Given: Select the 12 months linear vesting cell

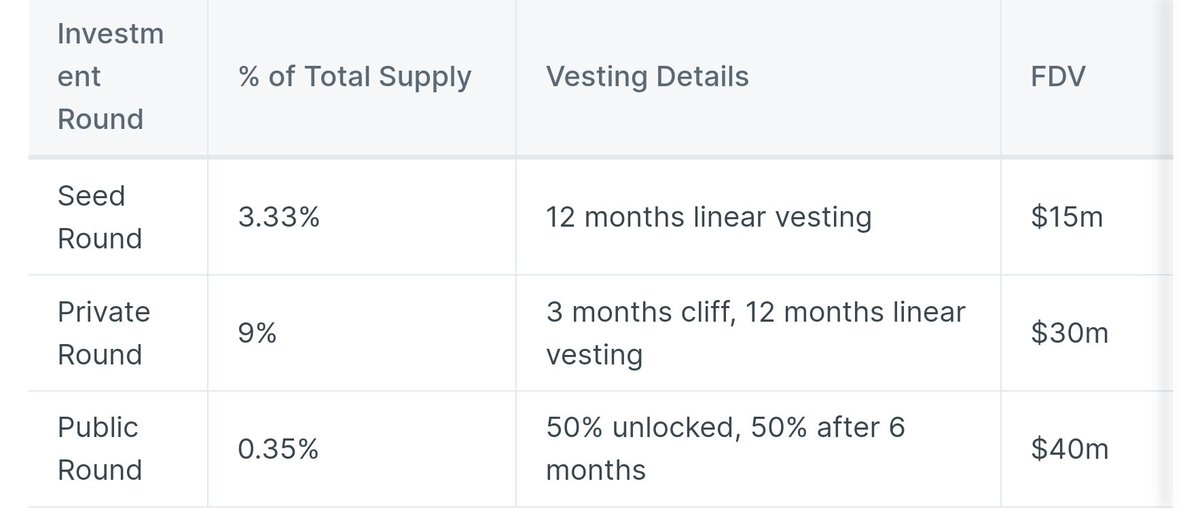Looking at the screenshot, I should pos(709,217).
